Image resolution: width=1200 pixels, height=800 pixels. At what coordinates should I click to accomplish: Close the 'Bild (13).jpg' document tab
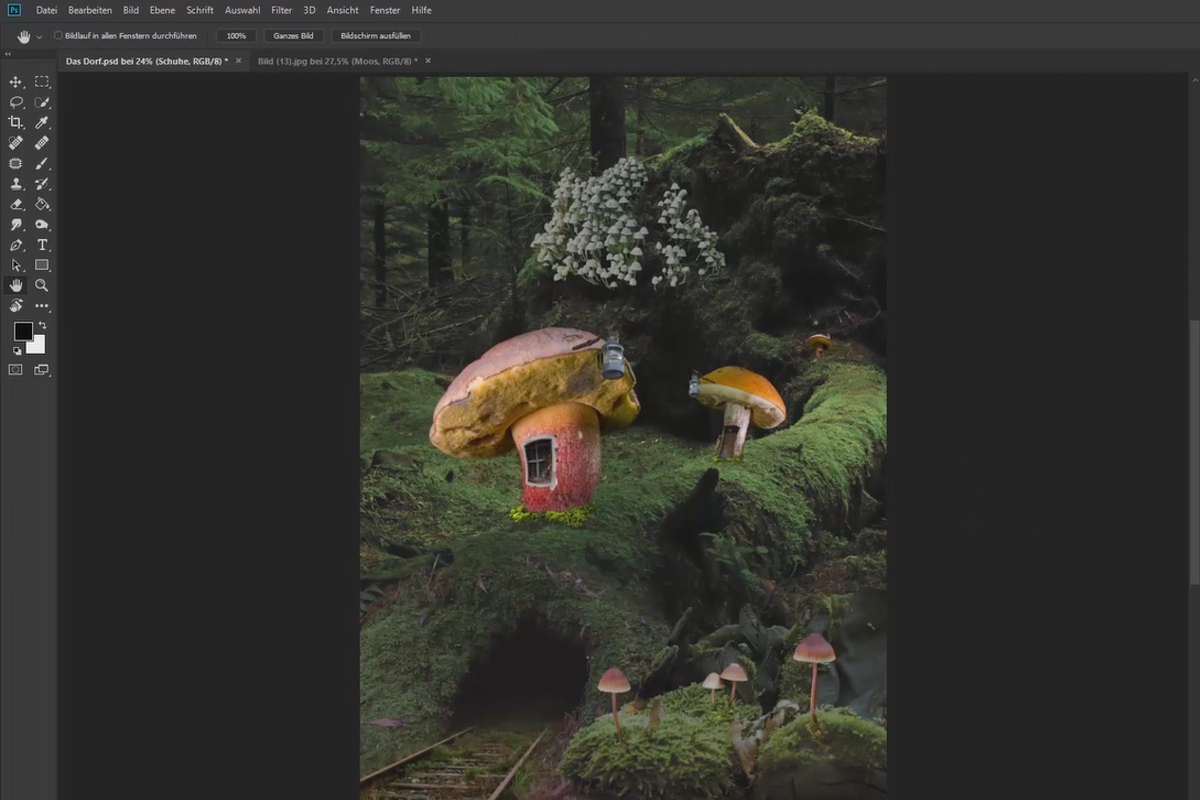point(428,61)
